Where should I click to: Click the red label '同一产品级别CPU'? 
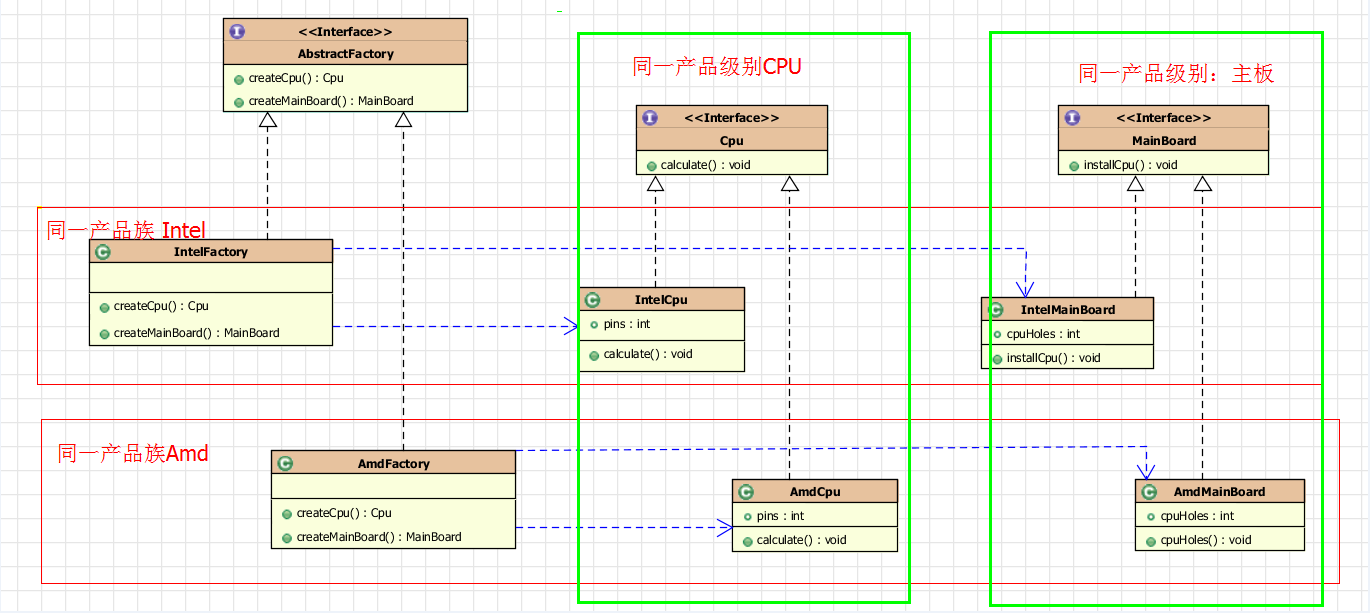click(717, 67)
